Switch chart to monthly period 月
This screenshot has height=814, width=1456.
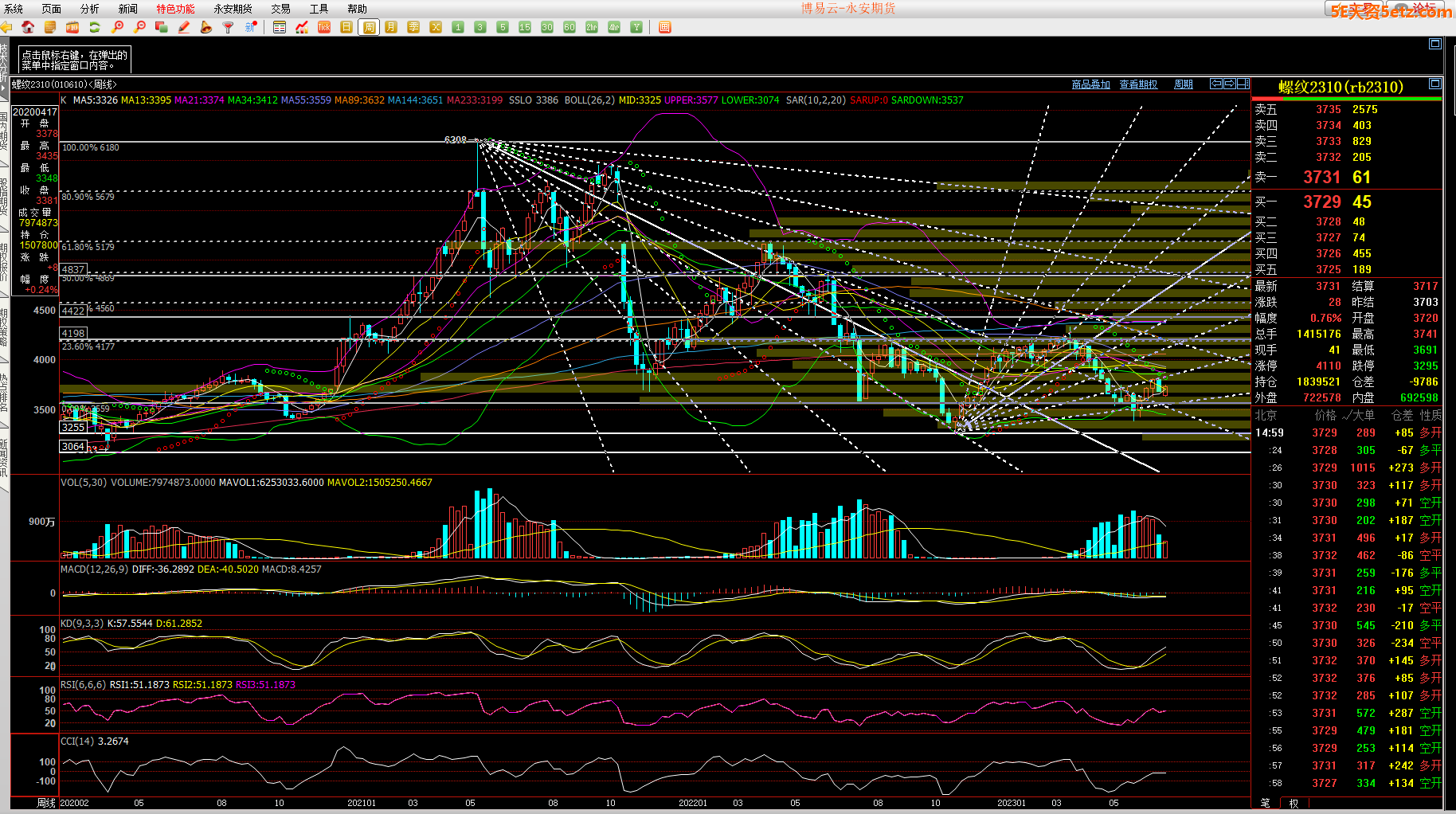point(391,27)
